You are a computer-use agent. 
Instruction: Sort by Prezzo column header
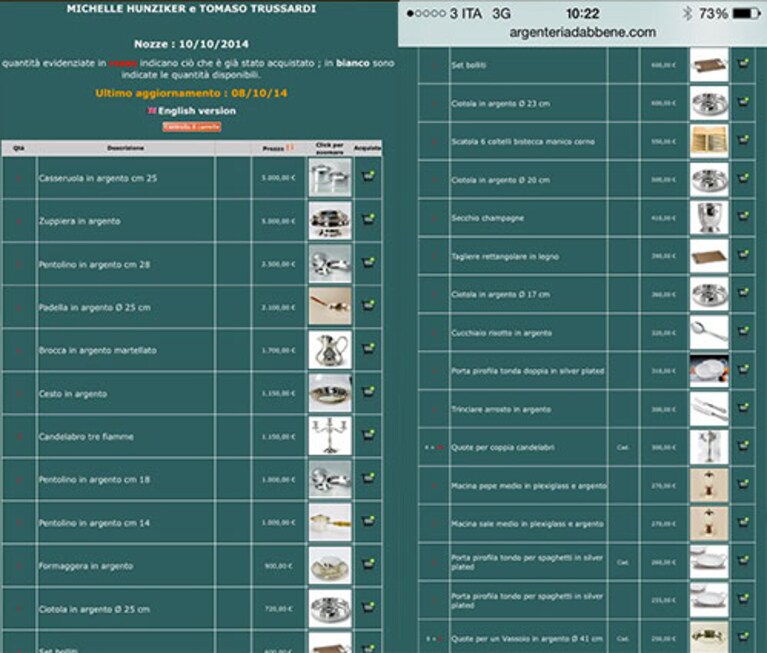pyautogui.click(x=278, y=148)
